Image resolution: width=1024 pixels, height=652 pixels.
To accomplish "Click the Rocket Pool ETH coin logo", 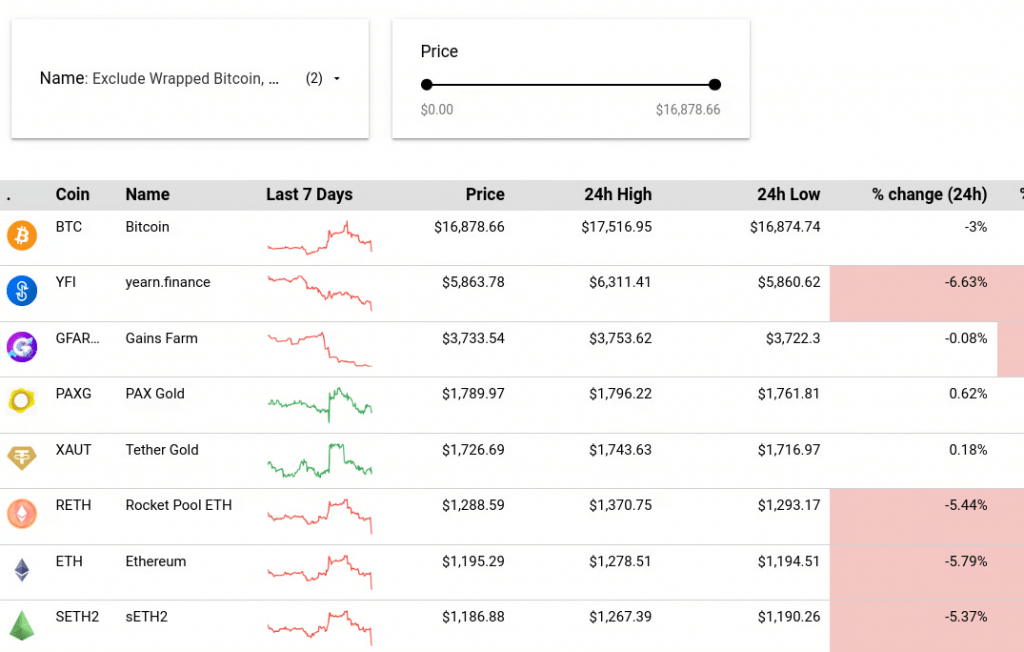I will (22, 513).
